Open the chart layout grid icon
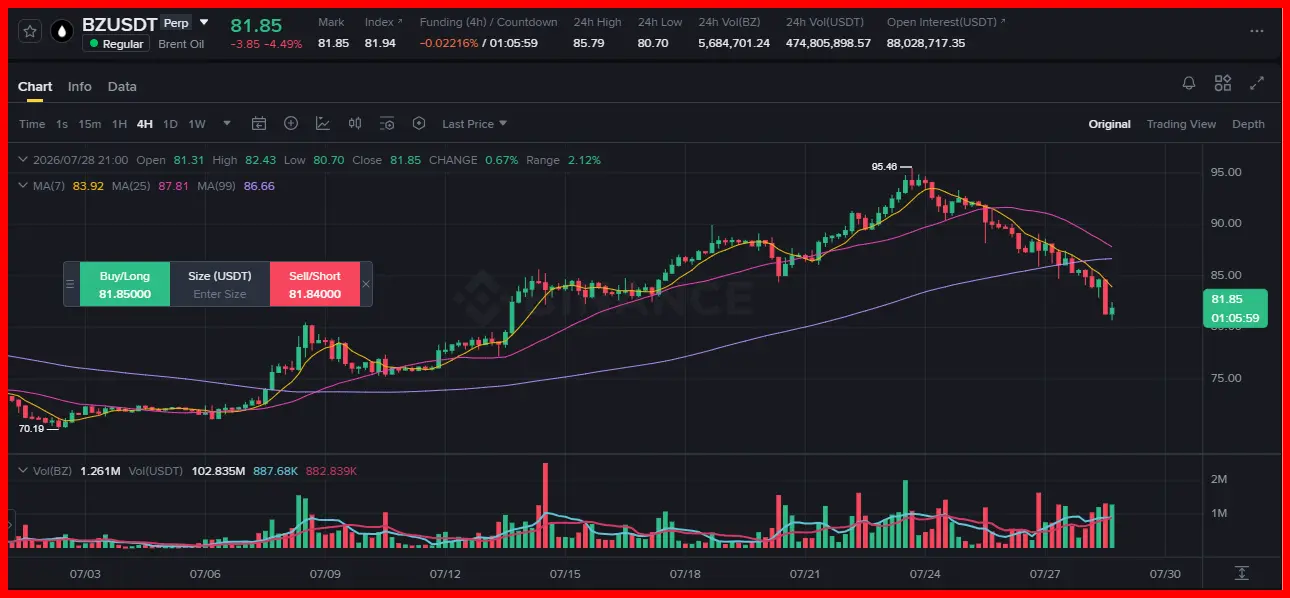The width and height of the screenshot is (1290, 598). coord(1223,83)
